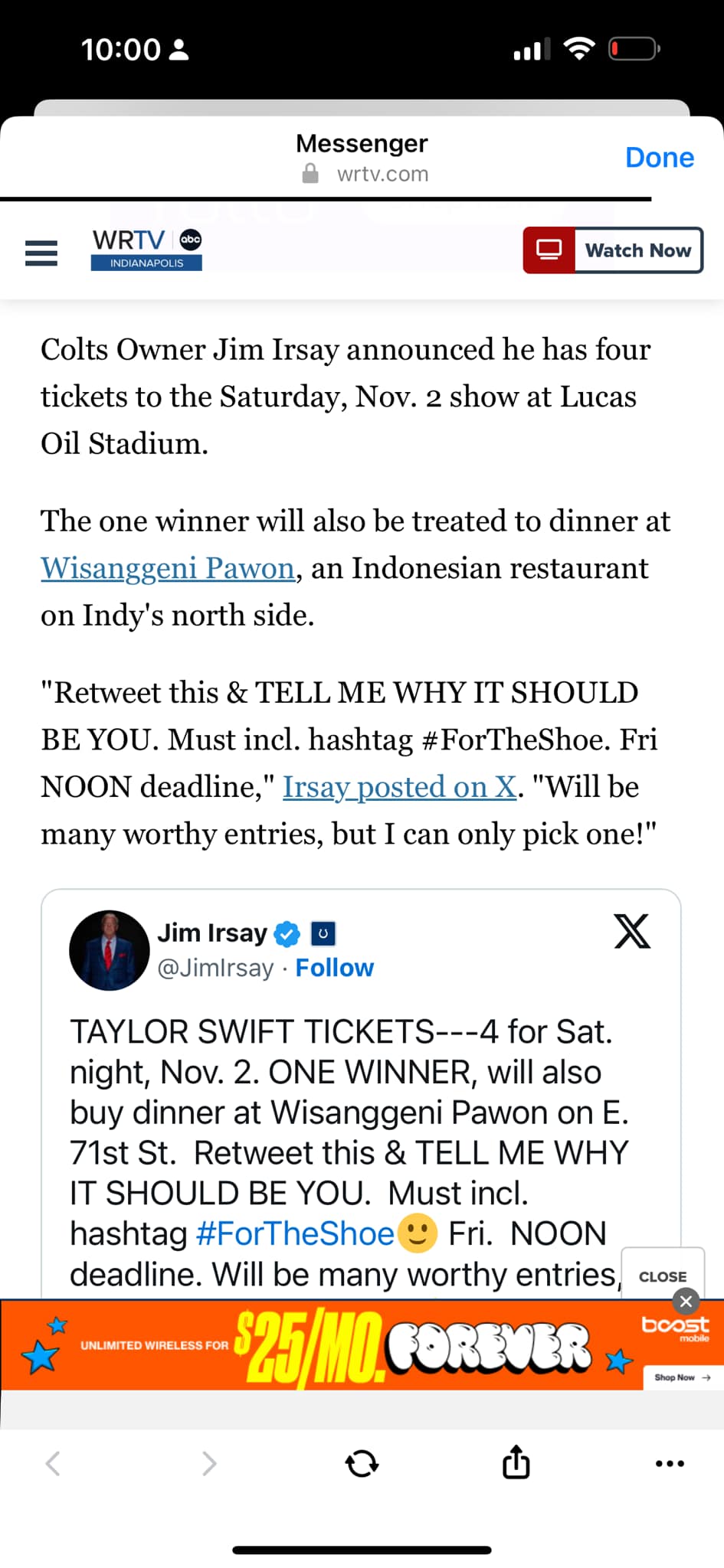
Task: Open the share sheet icon
Action: tap(516, 1461)
